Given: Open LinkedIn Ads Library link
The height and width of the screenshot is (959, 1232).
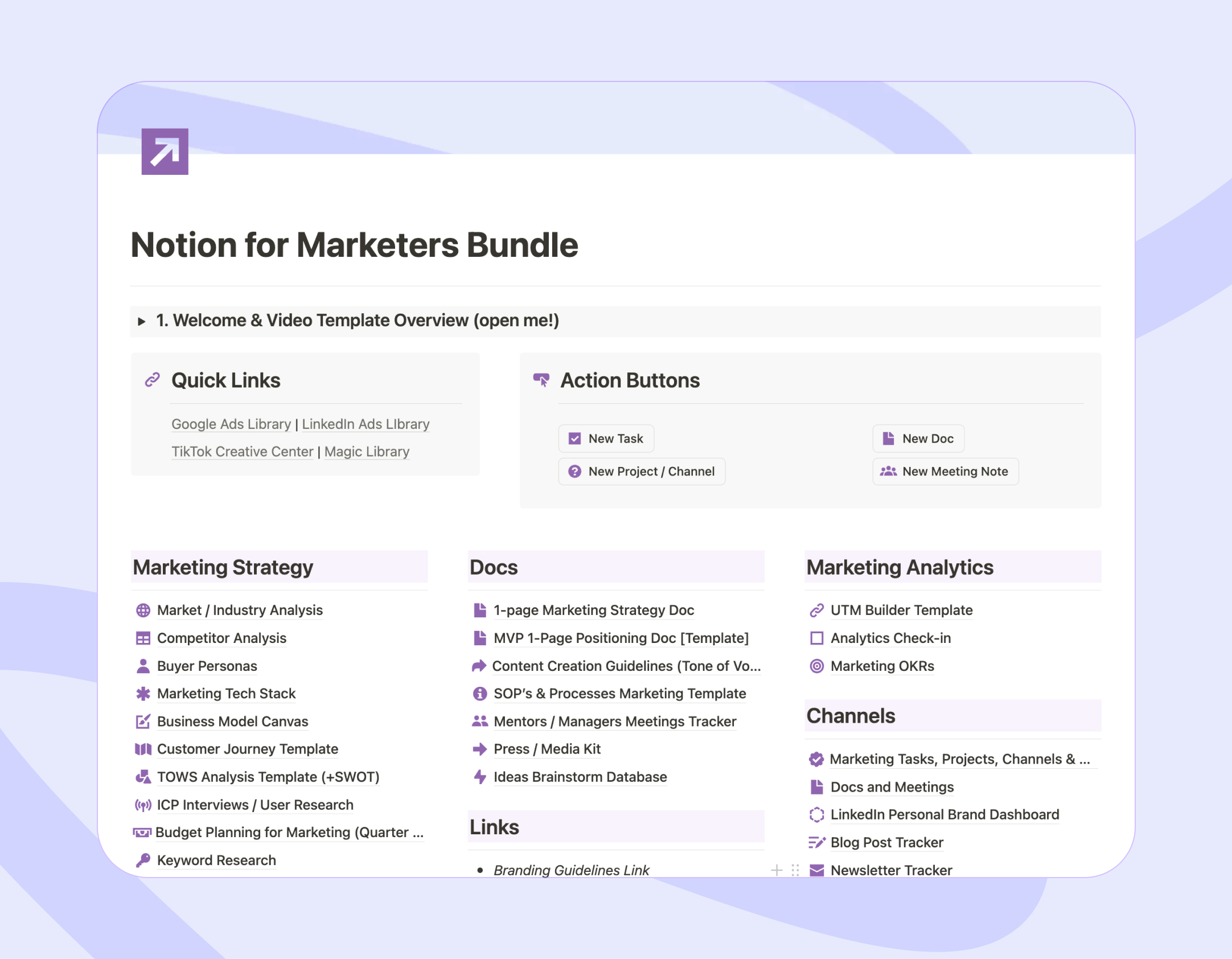Looking at the screenshot, I should (366, 424).
